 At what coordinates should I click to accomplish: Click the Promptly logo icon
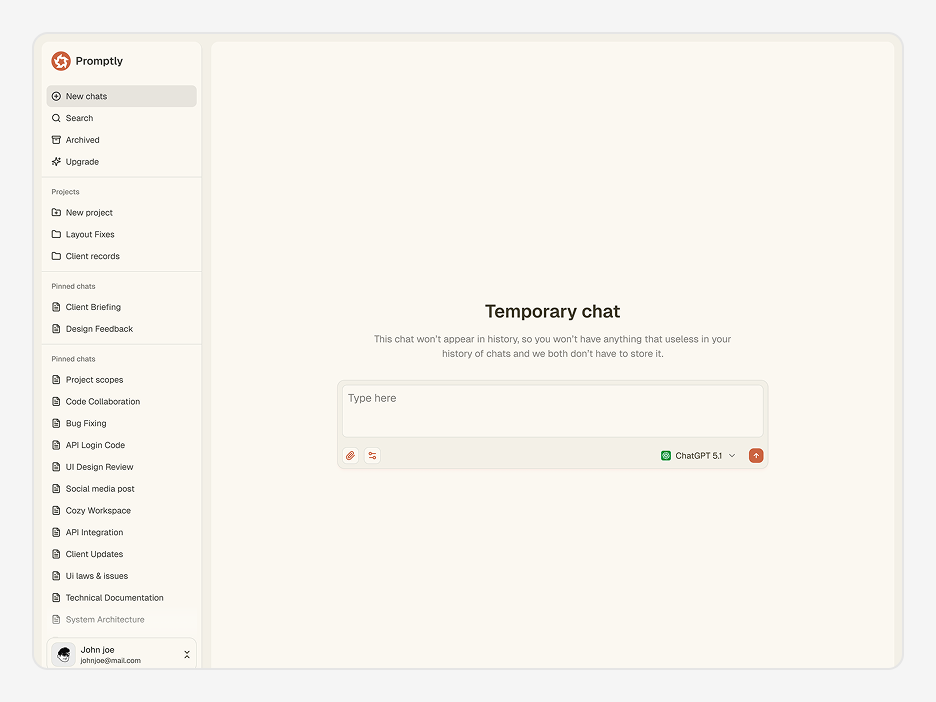click(61, 61)
